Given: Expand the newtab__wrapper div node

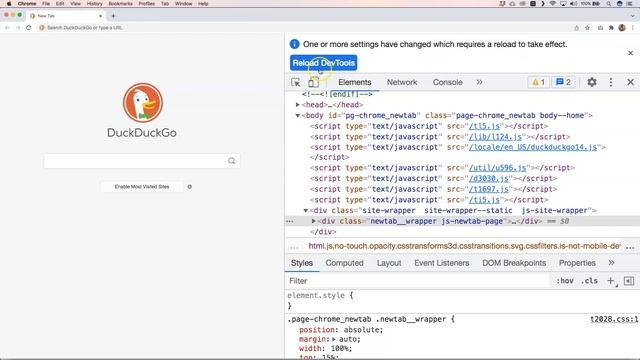Looking at the screenshot, I should [313, 221].
